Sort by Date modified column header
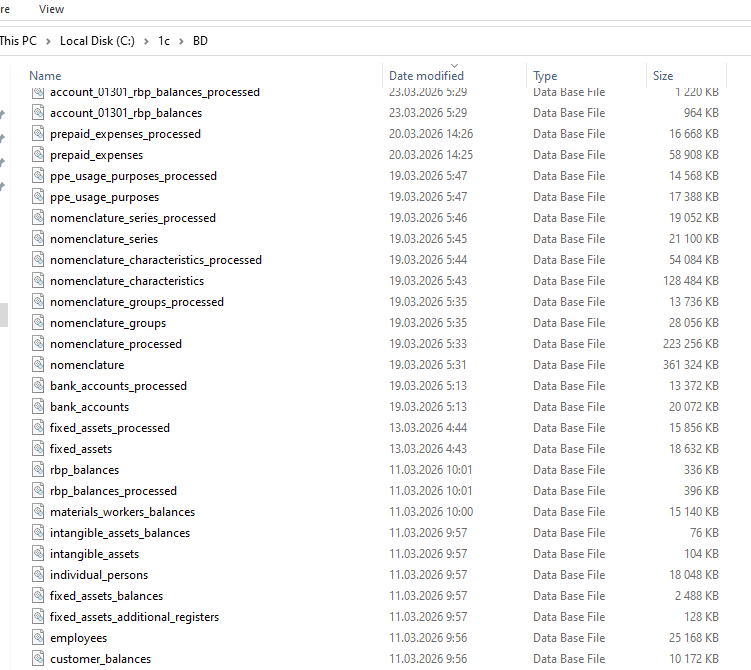Screen dimensions: 751x670 tap(426, 76)
